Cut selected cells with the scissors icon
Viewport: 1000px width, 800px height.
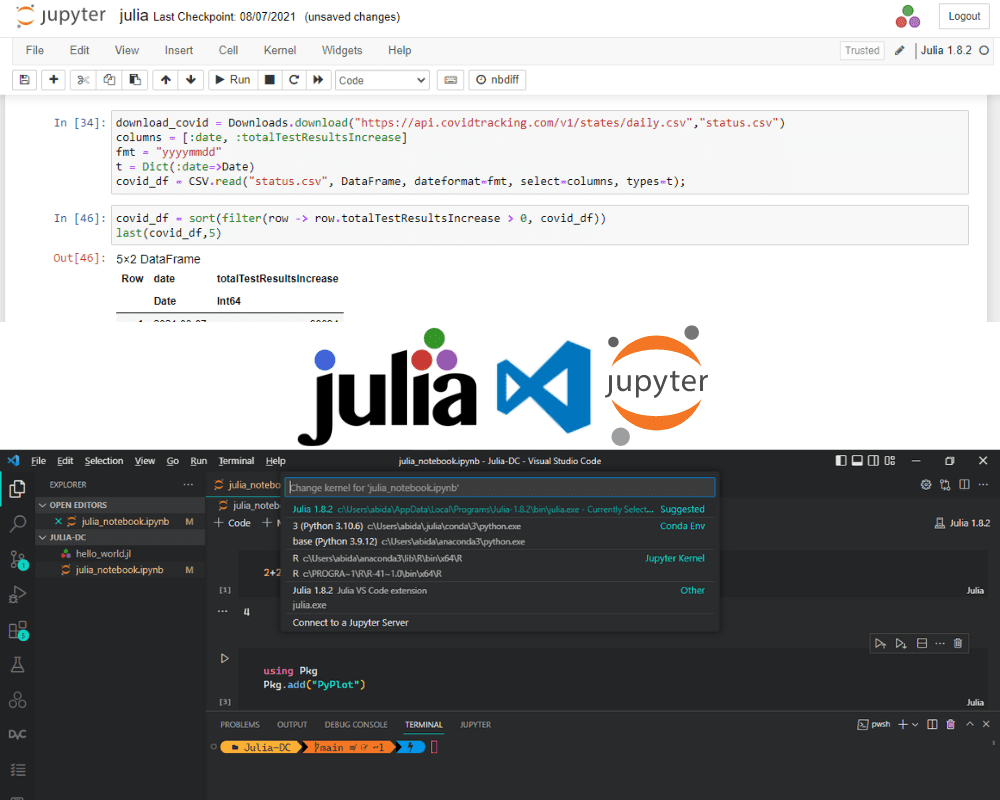point(83,80)
